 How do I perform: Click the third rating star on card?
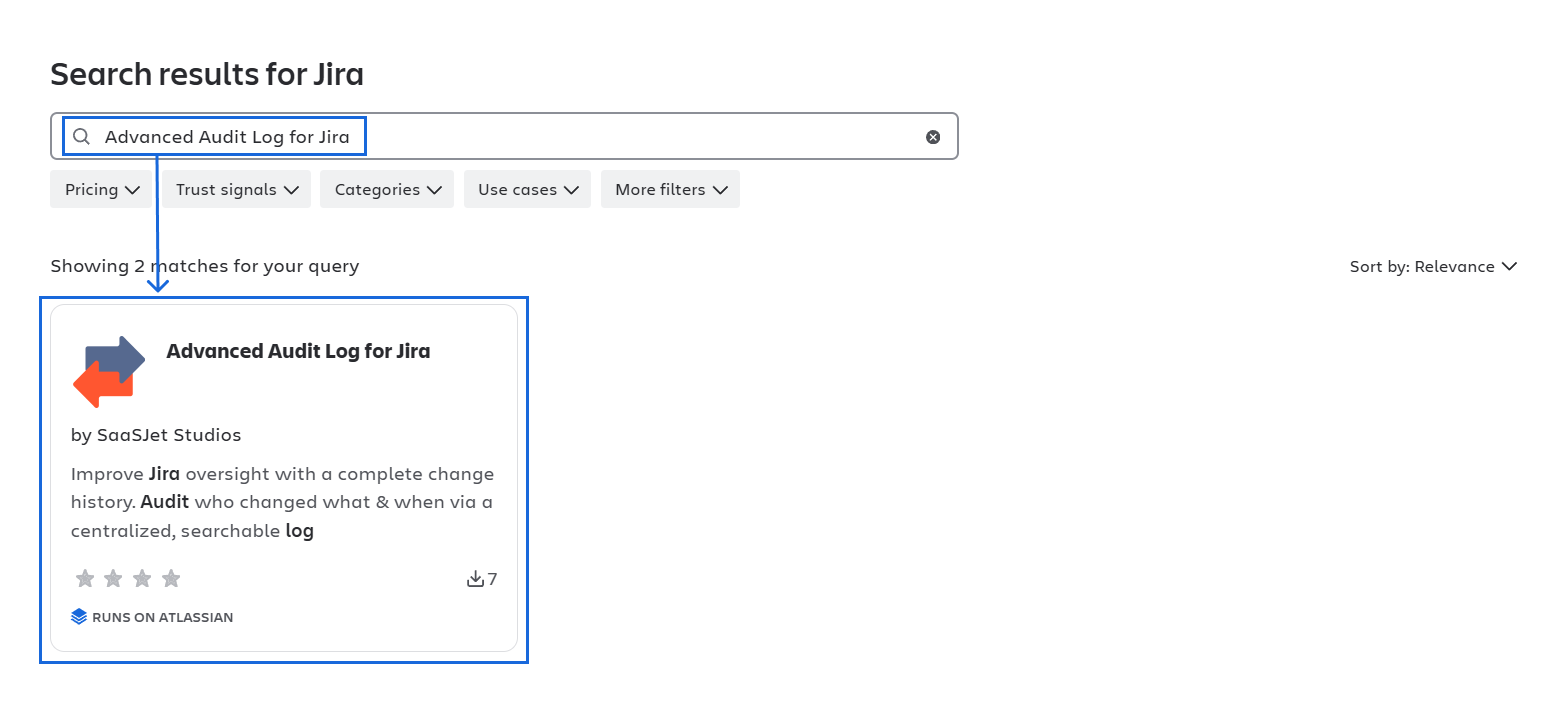point(142,579)
